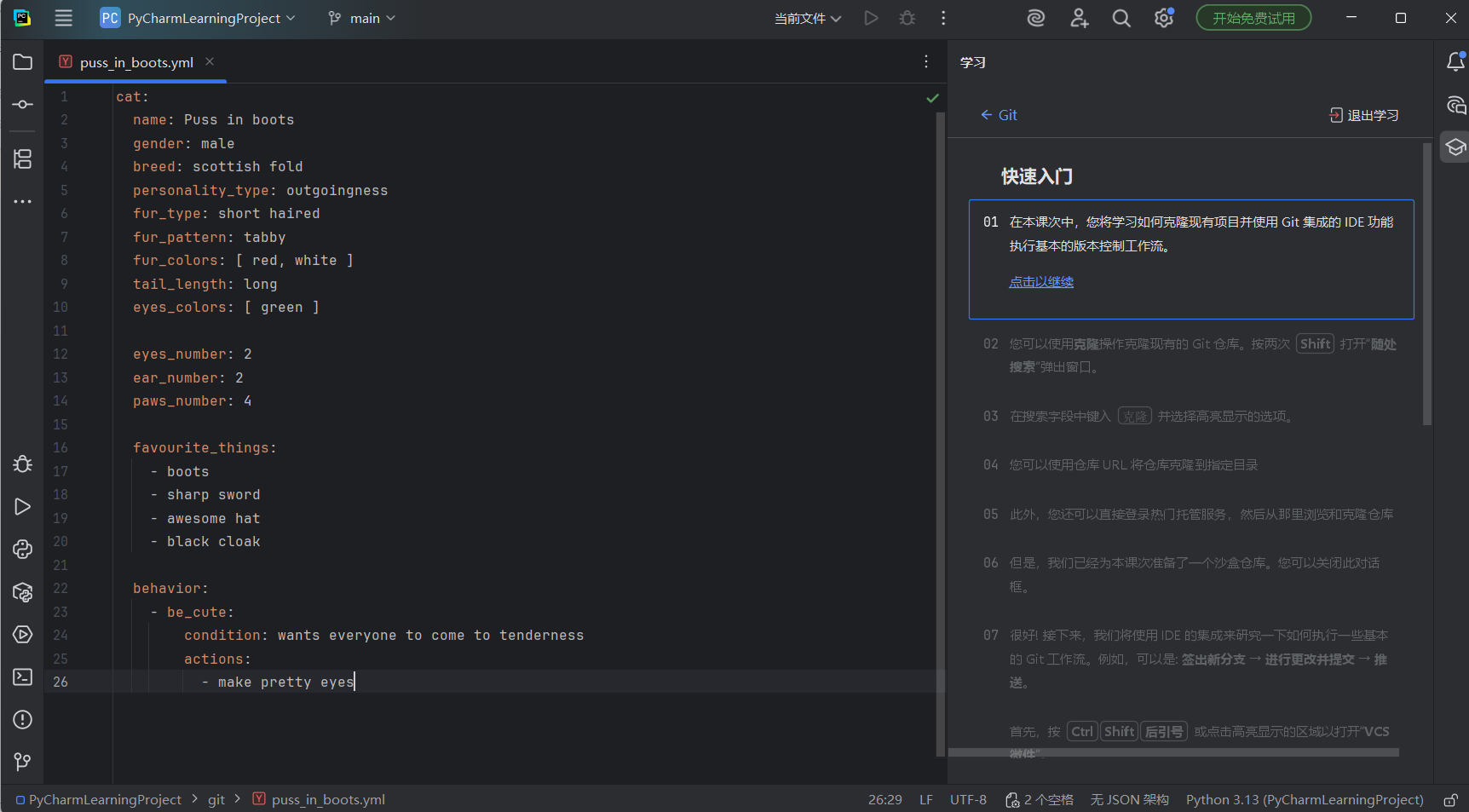This screenshot has width=1469, height=812.
Task: Expand the main branch dropdown
Action: [361, 17]
